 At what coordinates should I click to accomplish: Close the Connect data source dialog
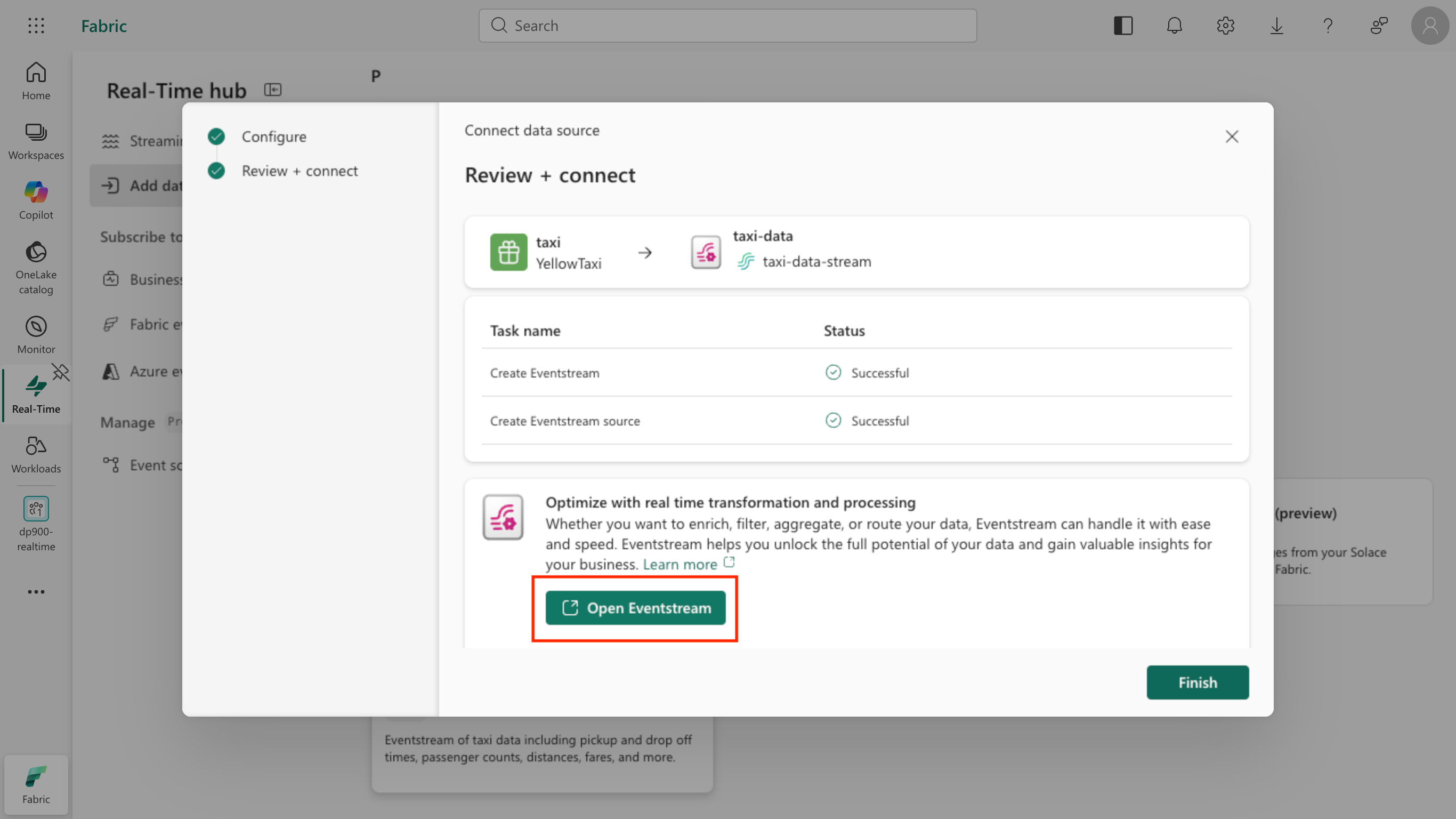(1232, 136)
